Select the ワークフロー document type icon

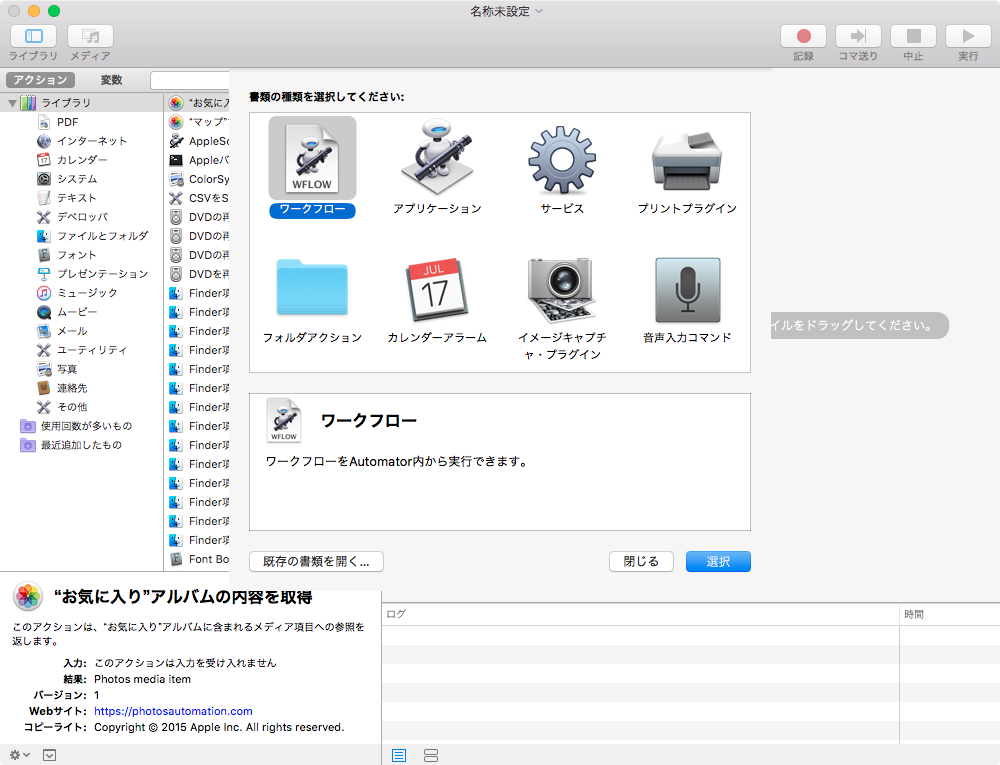(312, 159)
